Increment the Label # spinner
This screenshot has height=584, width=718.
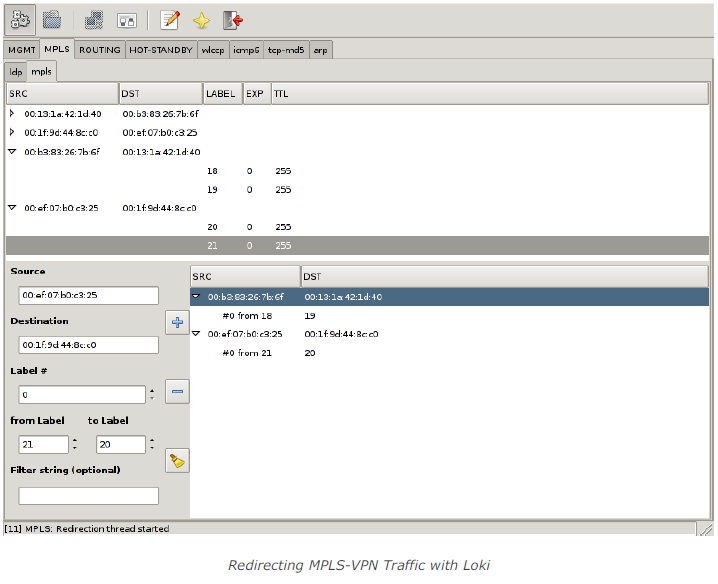click(152, 391)
